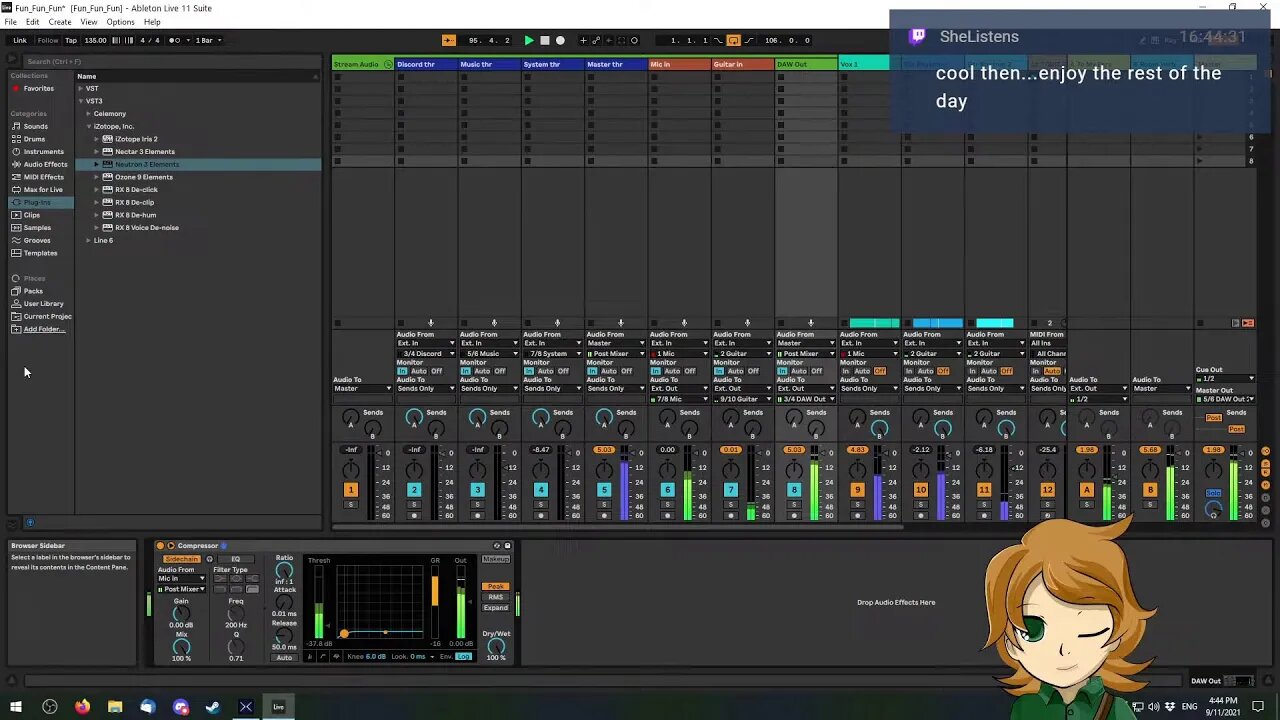Viewport: 1280px width, 720px height.
Task: Select Max for Live category
Action: 43,189
